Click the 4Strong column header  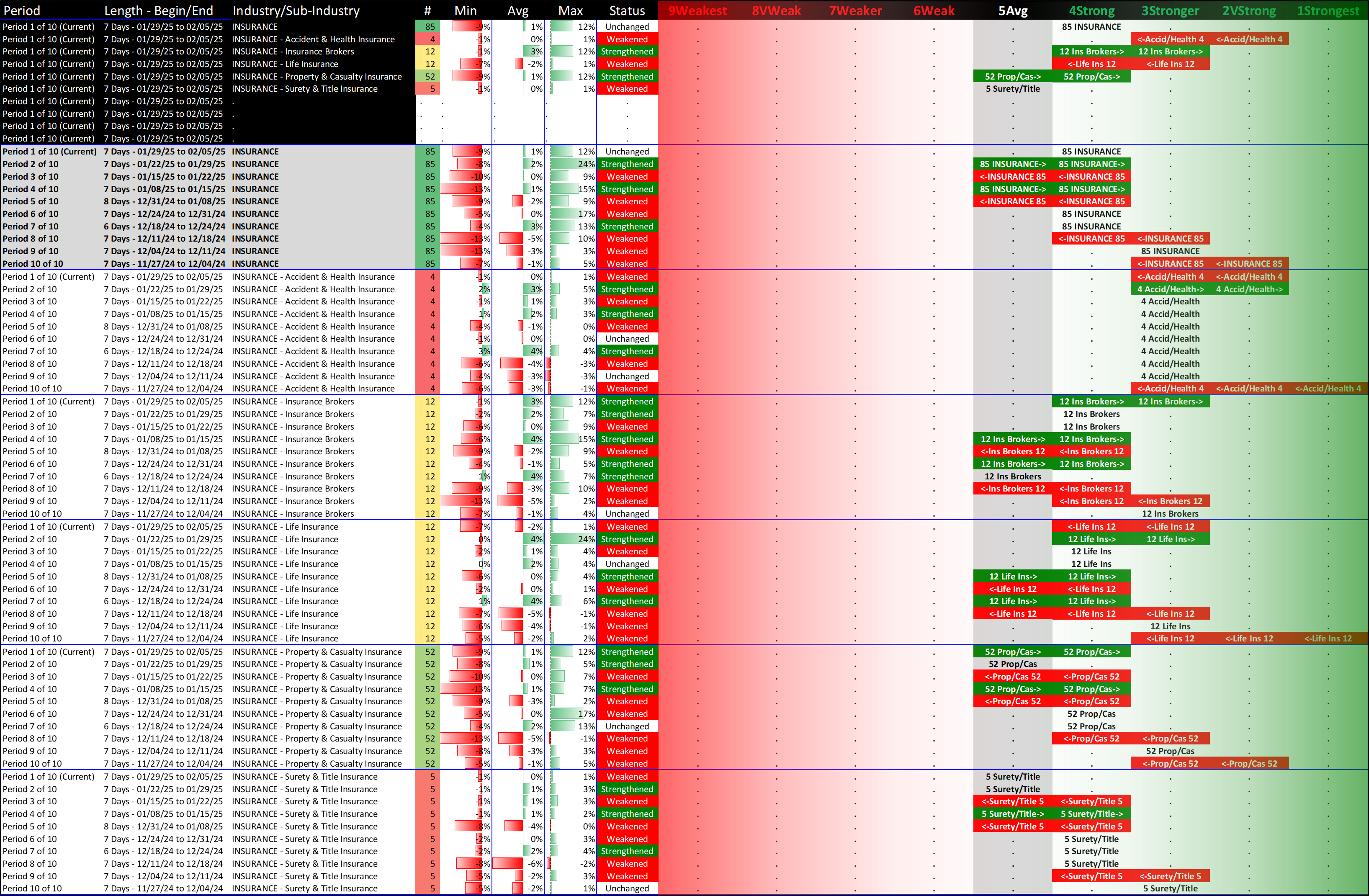pos(1091,10)
